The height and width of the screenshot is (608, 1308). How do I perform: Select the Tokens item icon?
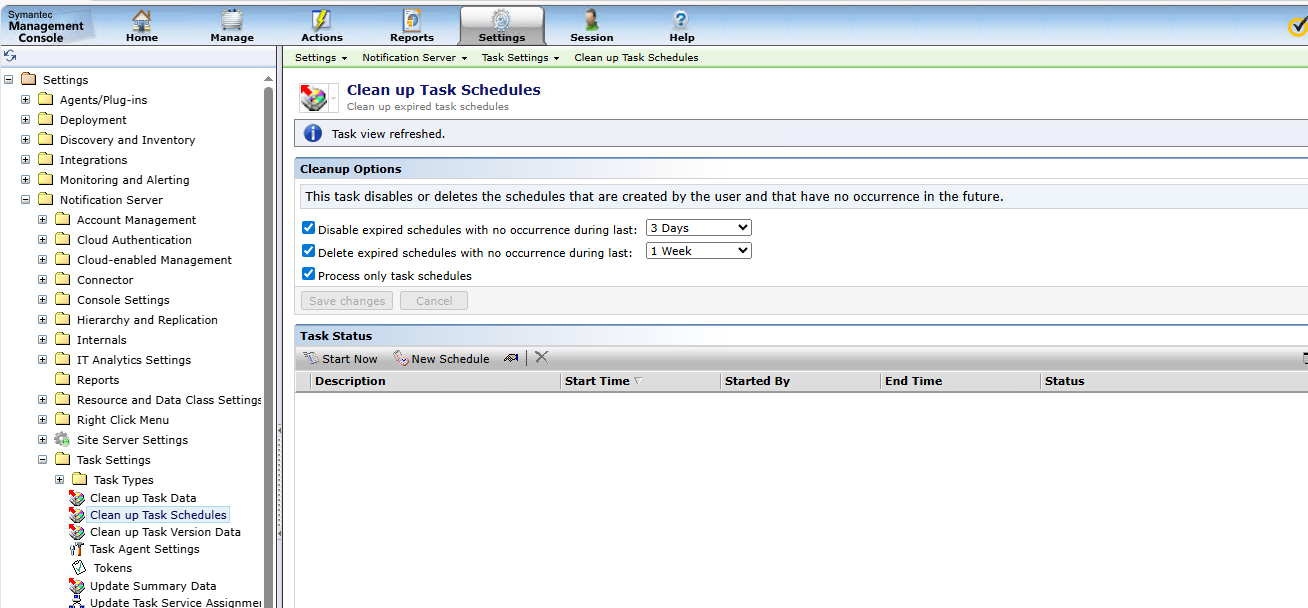pyautogui.click(x=79, y=568)
